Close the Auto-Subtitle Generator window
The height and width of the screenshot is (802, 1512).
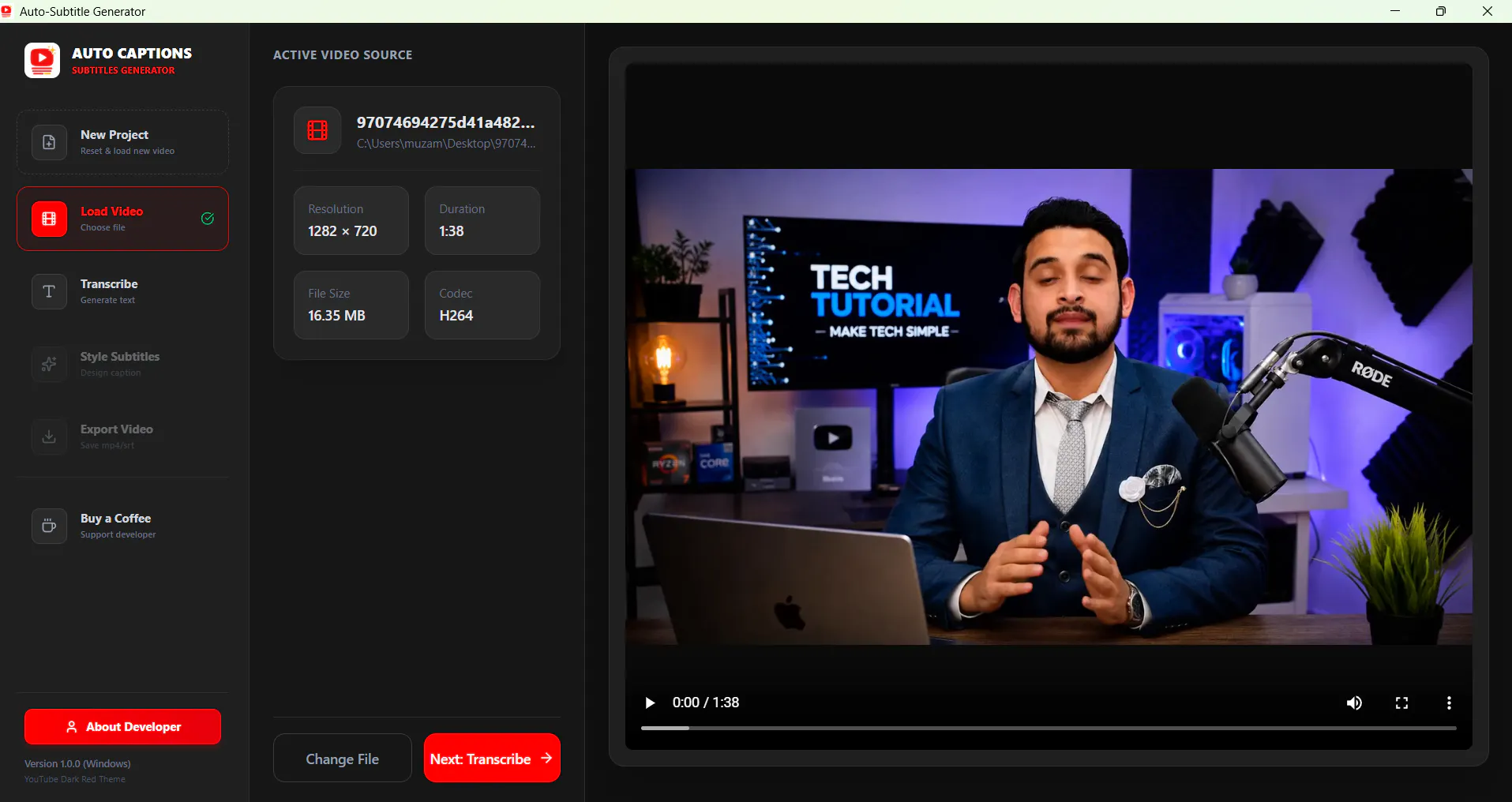point(1488,11)
